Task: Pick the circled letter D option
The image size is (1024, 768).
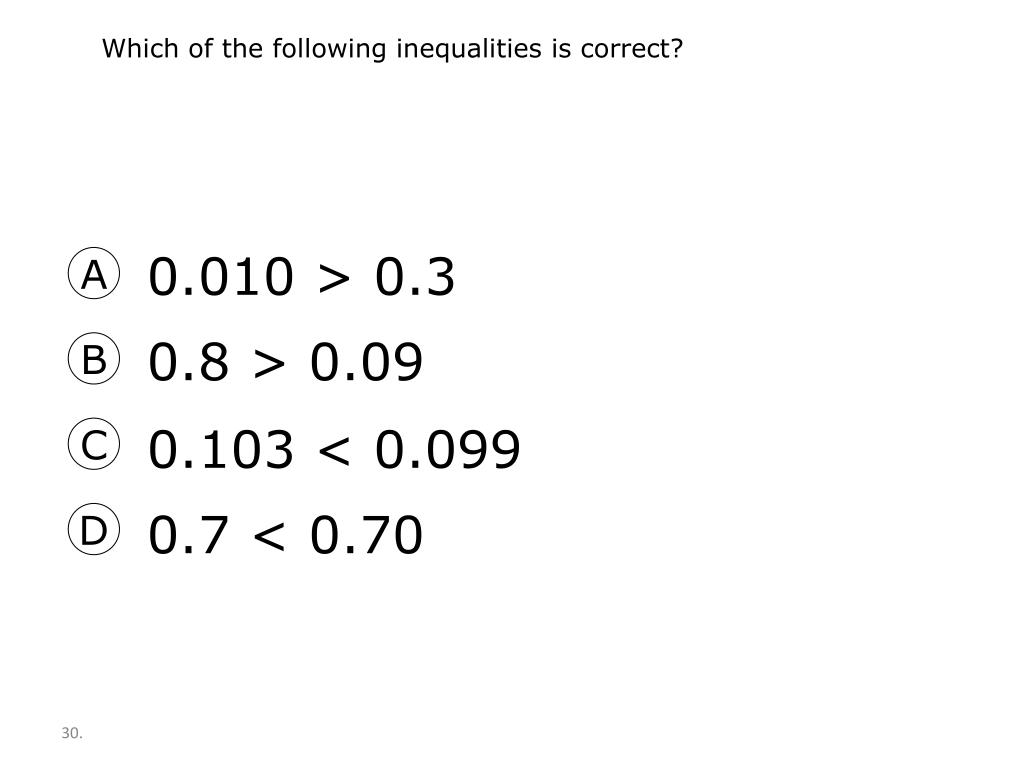Action: coord(94,529)
